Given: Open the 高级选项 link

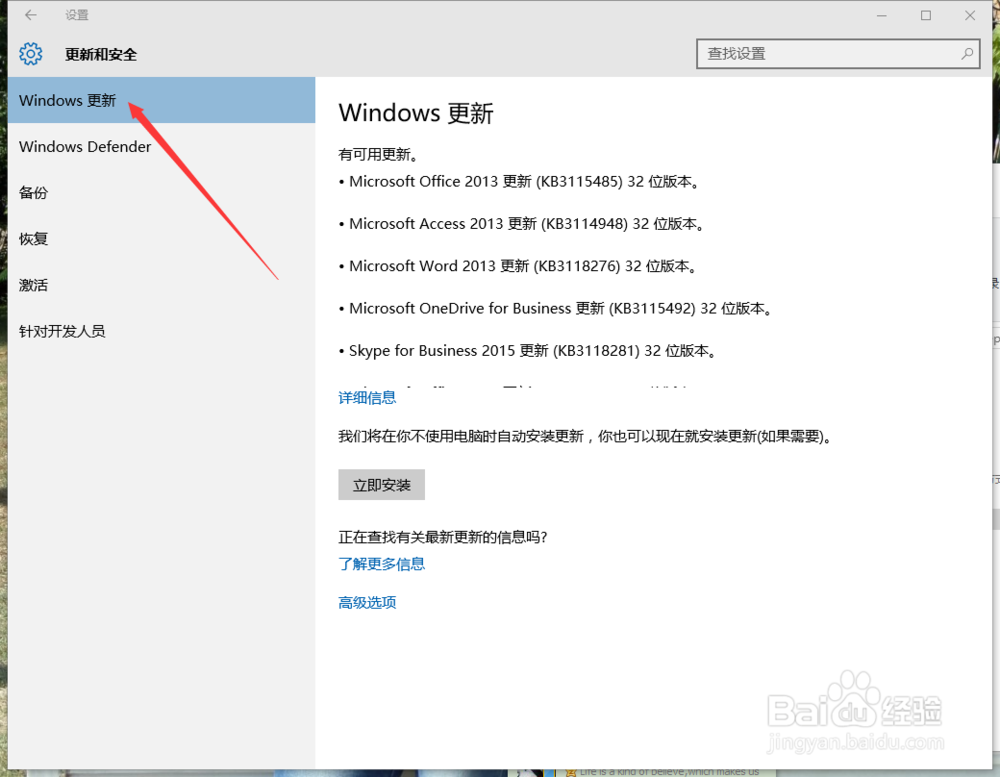Looking at the screenshot, I should [367, 603].
